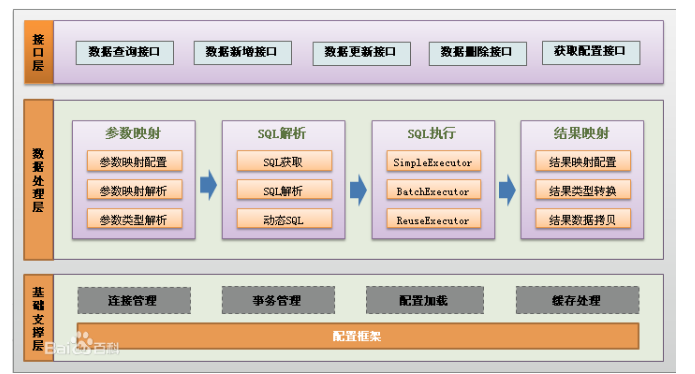Select the orange SQL解析 item below SQL获取

click(284, 190)
